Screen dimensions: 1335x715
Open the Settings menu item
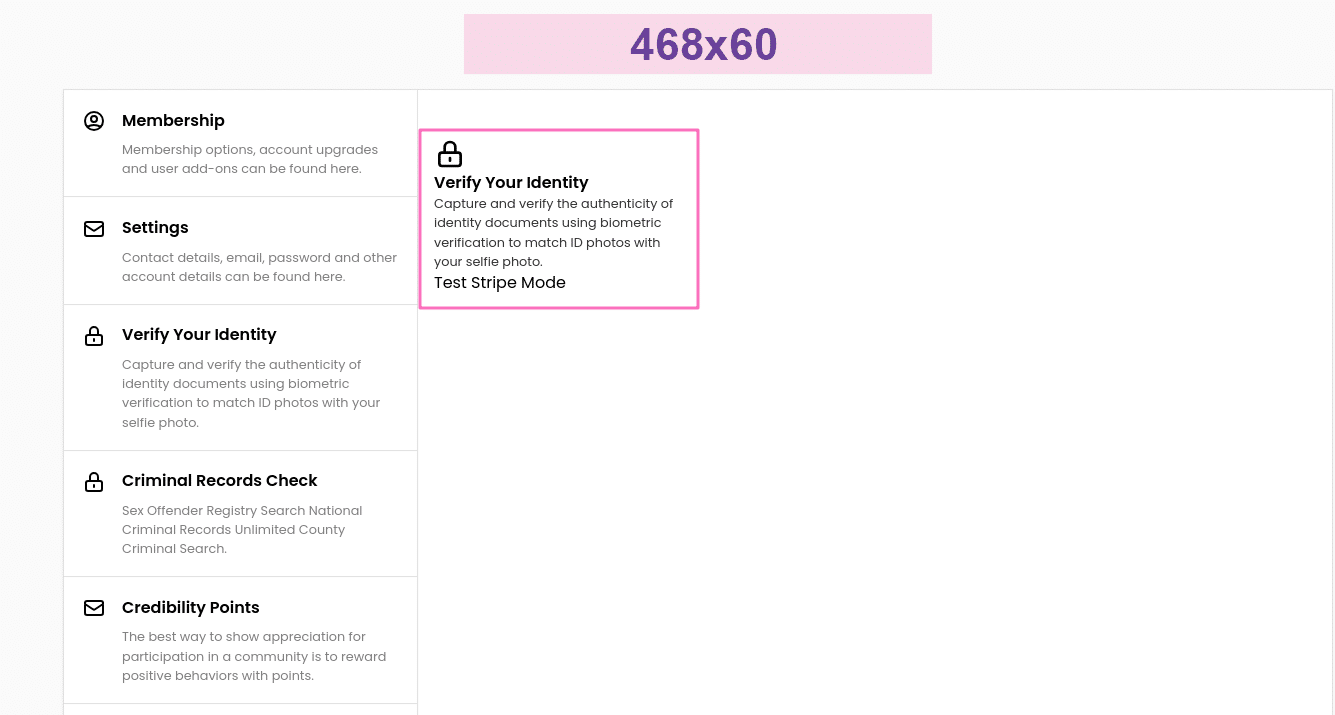click(155, 228)
